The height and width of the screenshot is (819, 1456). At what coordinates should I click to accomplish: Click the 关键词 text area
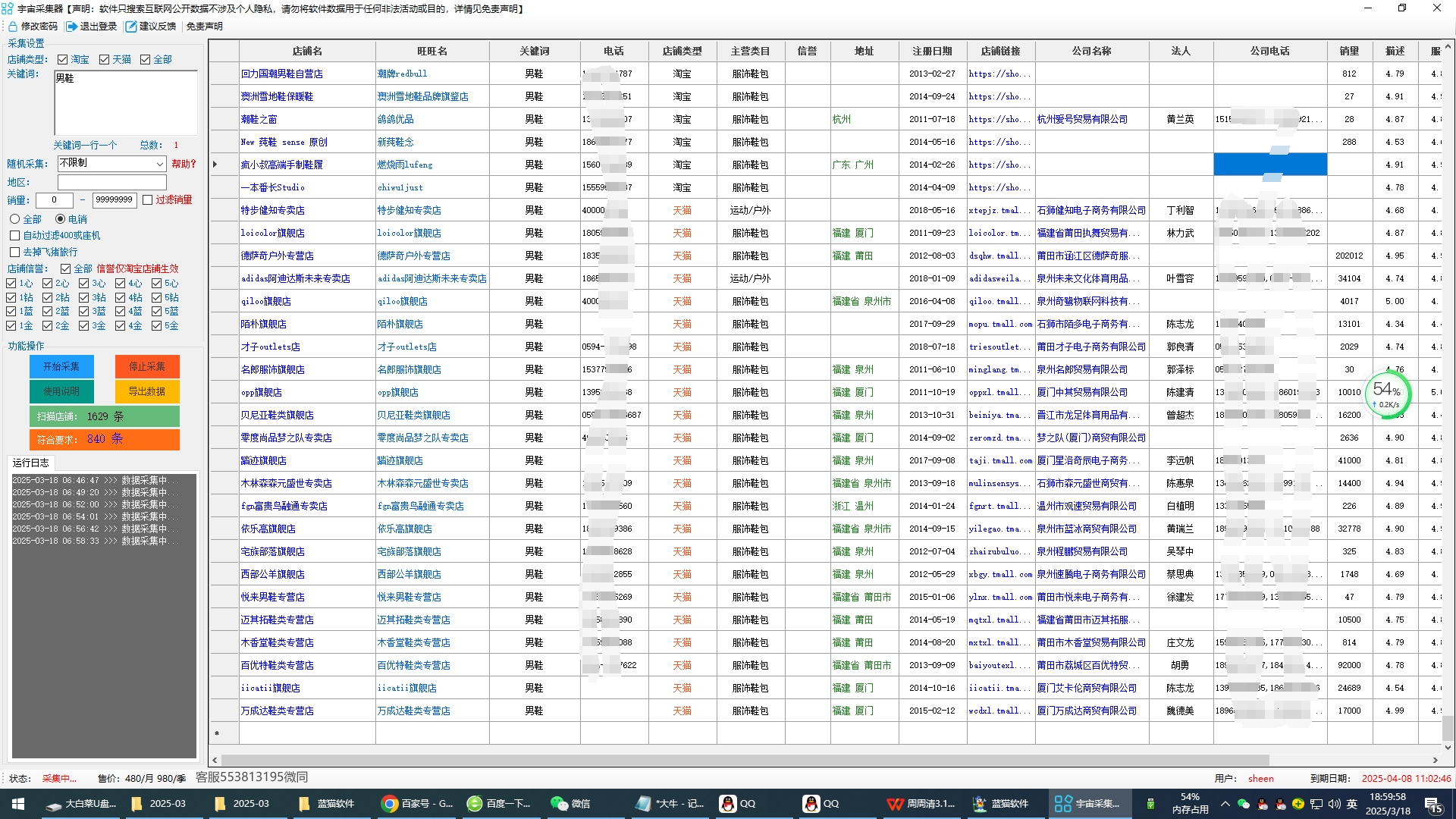pyautogui.click(x=126, y=103)
